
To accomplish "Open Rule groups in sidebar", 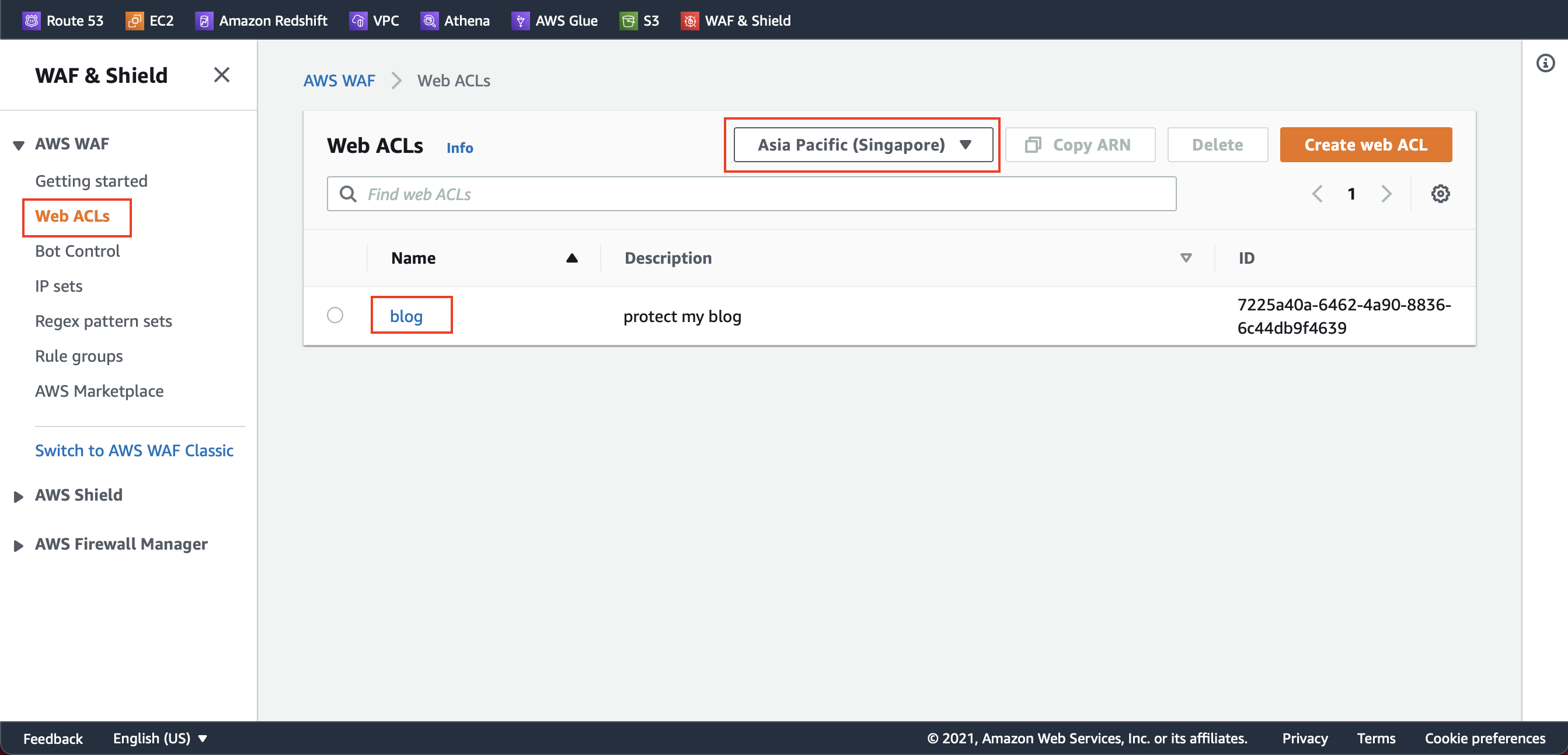I will point(79,356).
